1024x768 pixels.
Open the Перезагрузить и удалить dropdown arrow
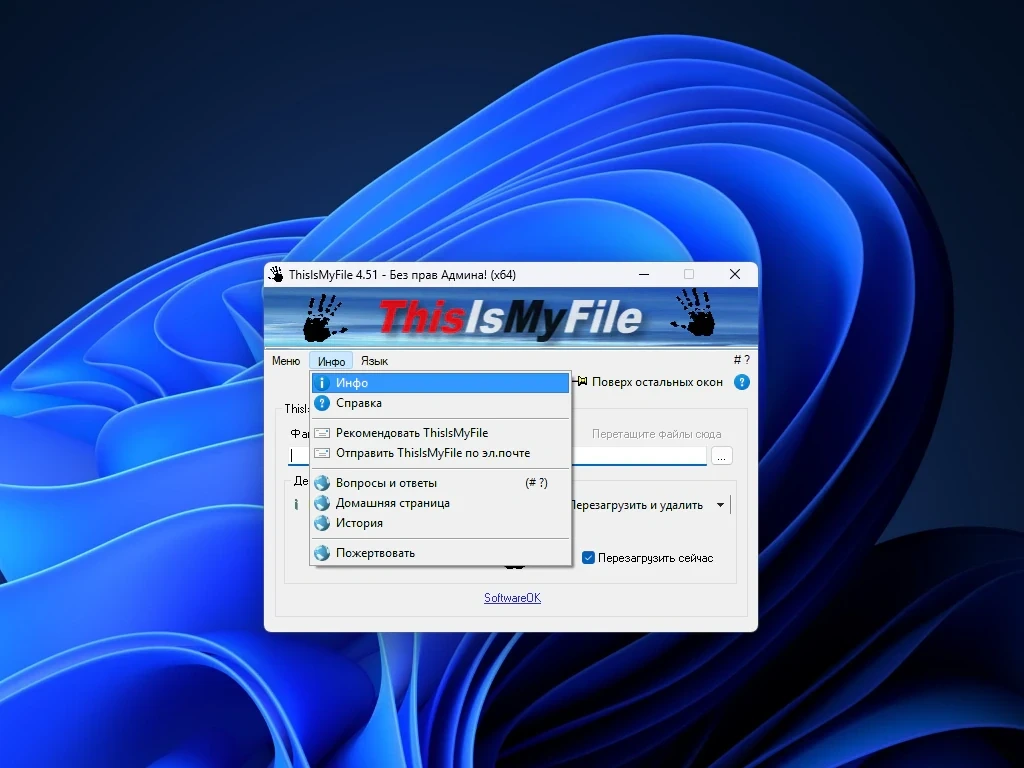[720, 505]
